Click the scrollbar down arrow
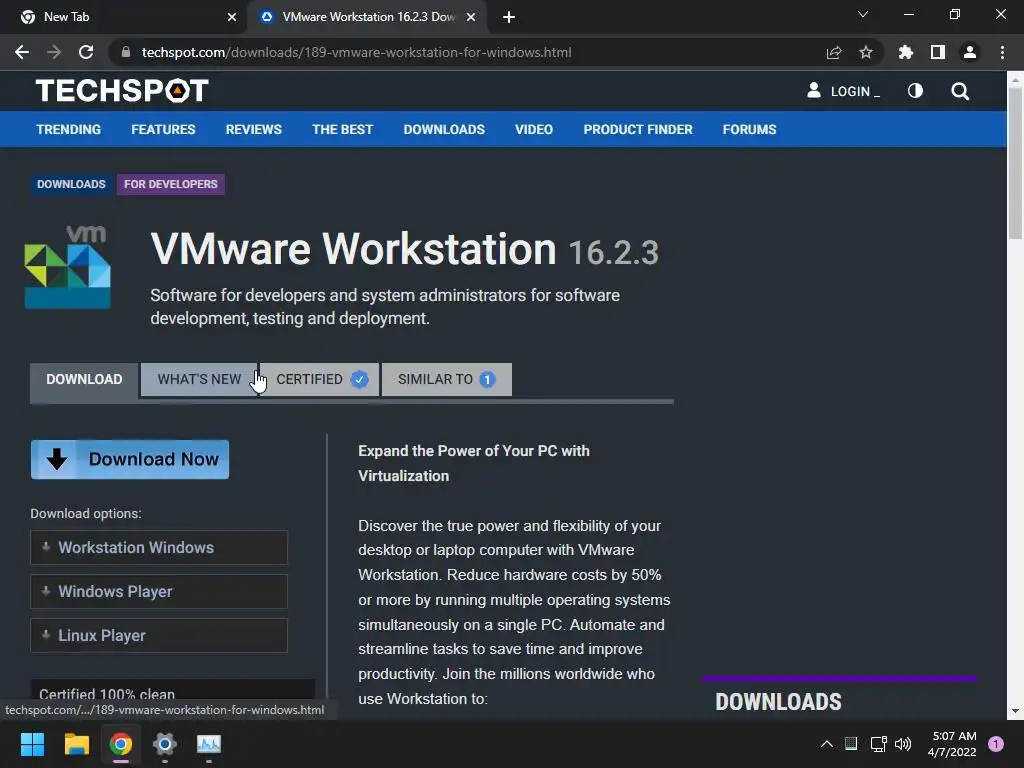Image resolution: width=1024 pixels, height=768 pixels. click(x=1015, y=711)
